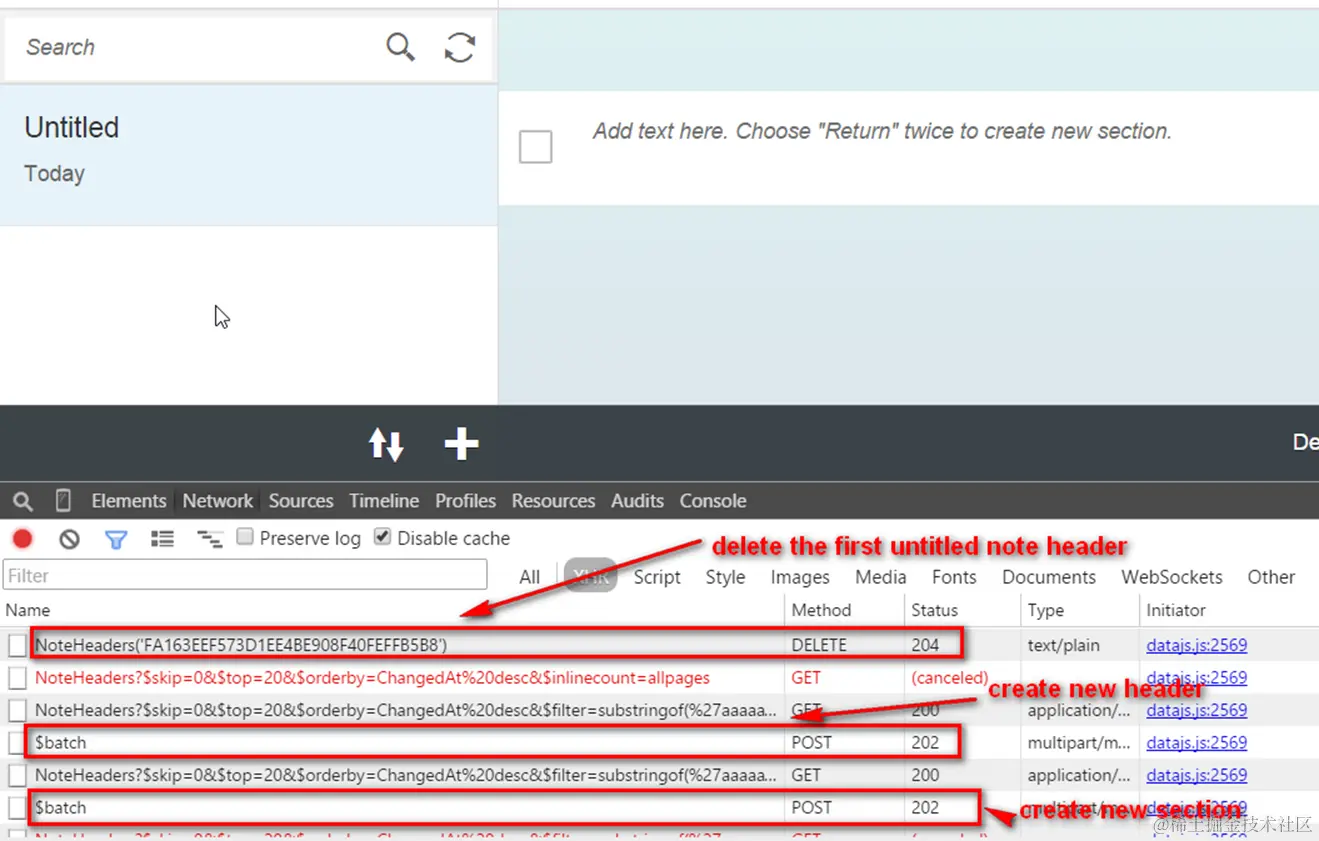Show only Documents requests

click(1049, 577)
